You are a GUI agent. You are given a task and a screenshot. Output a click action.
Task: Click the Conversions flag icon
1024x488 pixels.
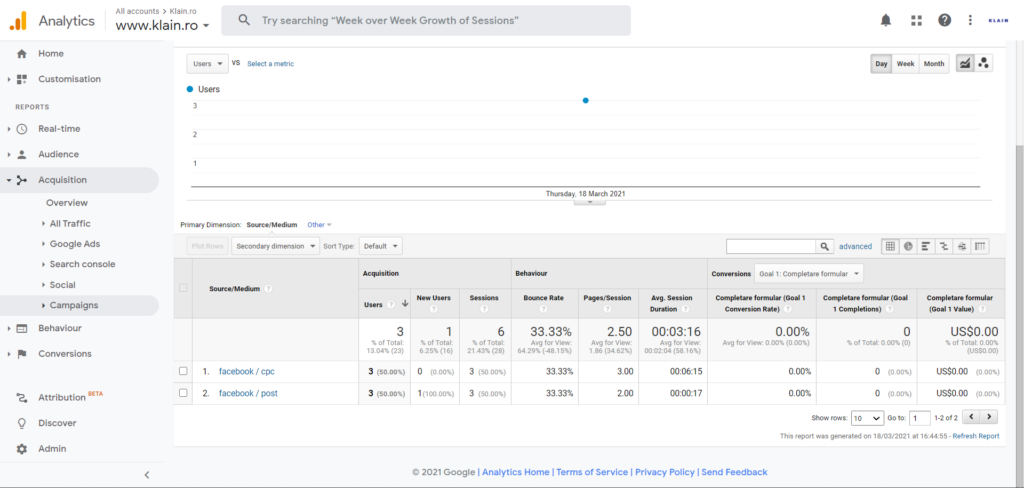click(x=22, y=353)
